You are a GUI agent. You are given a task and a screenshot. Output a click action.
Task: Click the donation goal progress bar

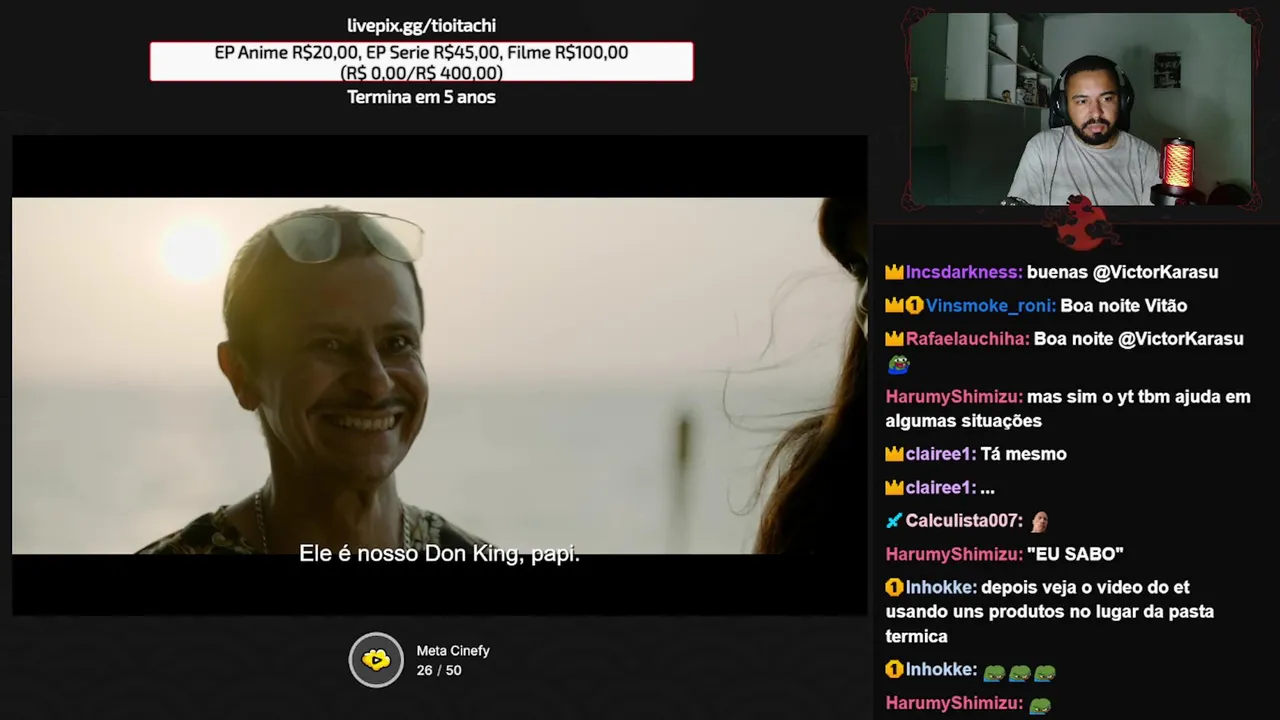pos(421,62)
